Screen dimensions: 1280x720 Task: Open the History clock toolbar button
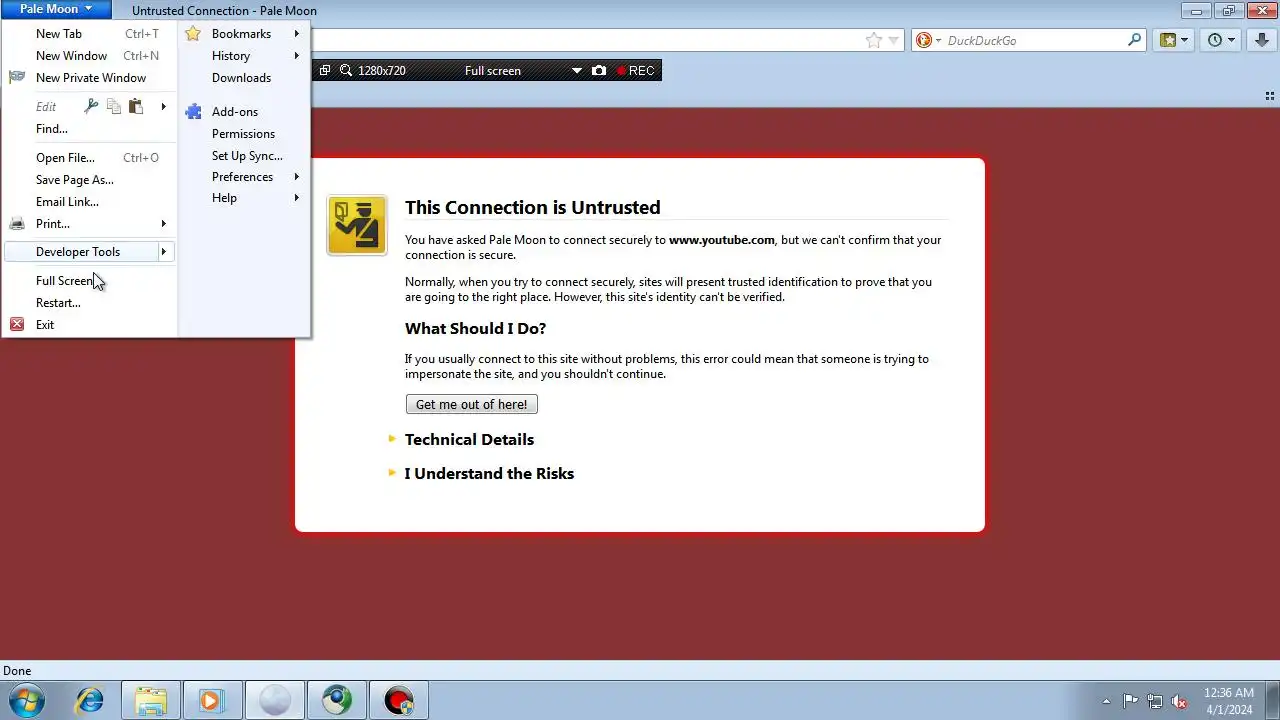1222,40
